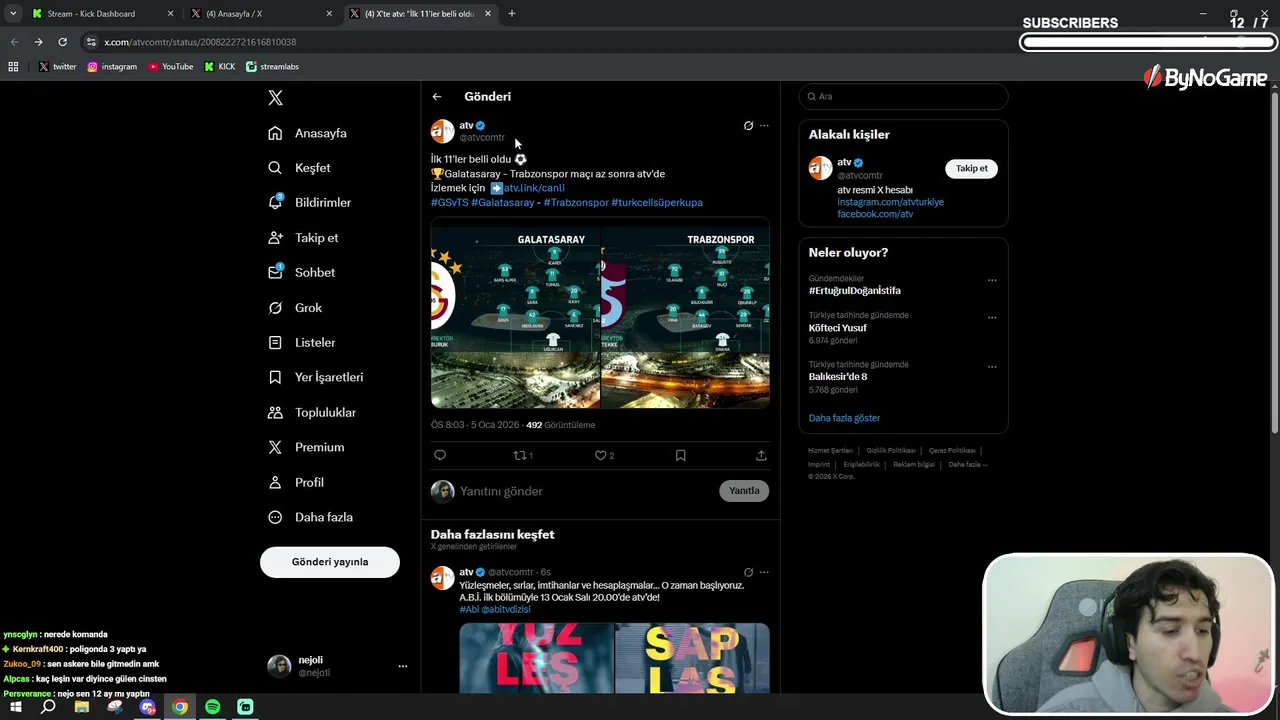Open #Galatasaray hashtag
Screen dimensions: 1280x720
click(x=503, y=202)
